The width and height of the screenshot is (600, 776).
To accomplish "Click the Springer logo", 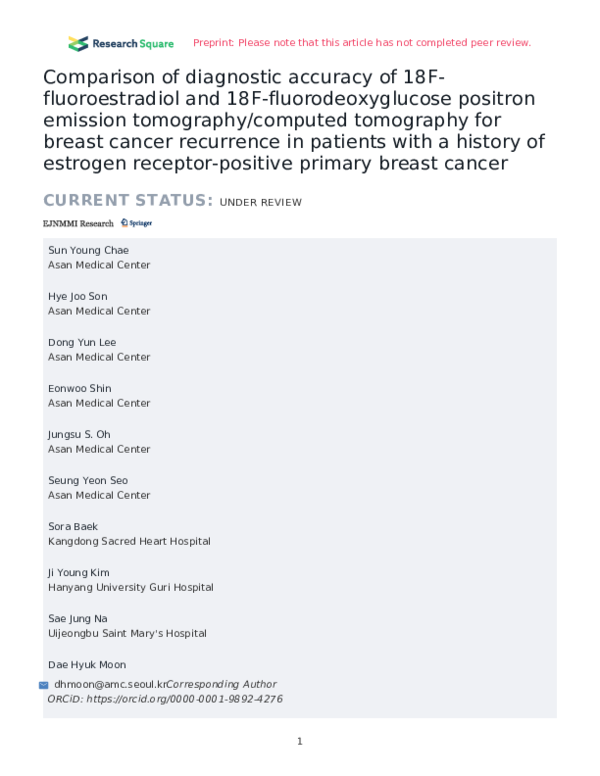I will click(136, 223).
